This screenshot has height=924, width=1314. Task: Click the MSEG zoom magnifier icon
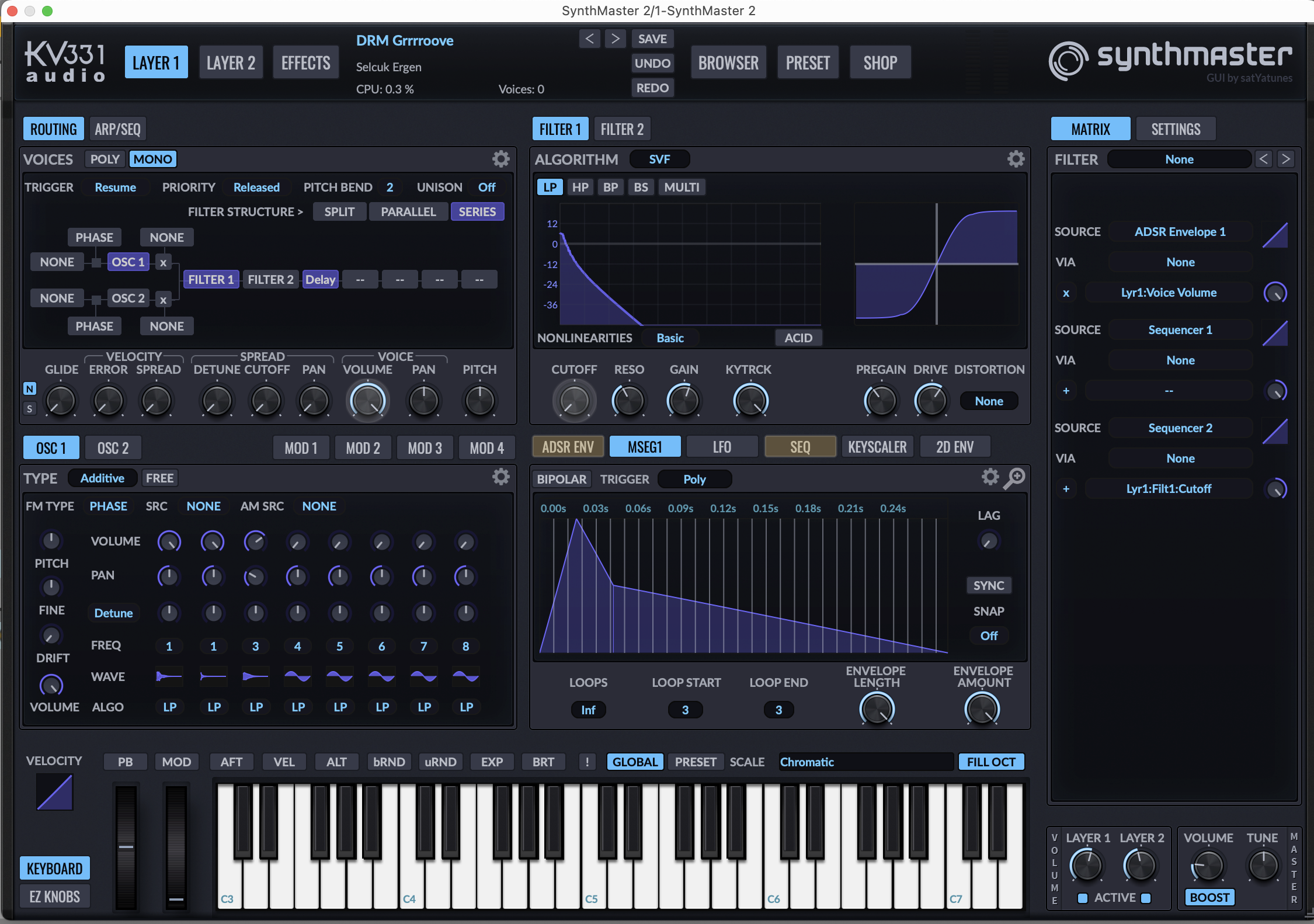1014,478
